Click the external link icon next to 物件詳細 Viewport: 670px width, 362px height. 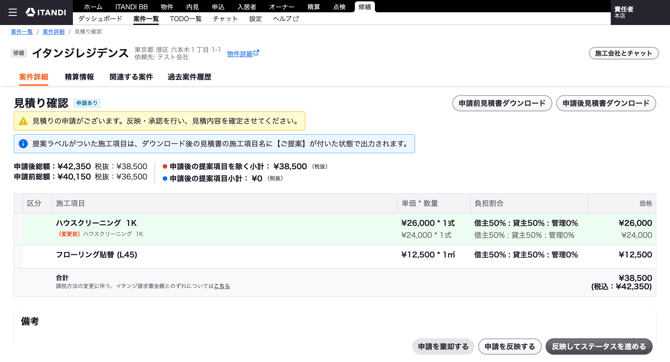(256, 53)
